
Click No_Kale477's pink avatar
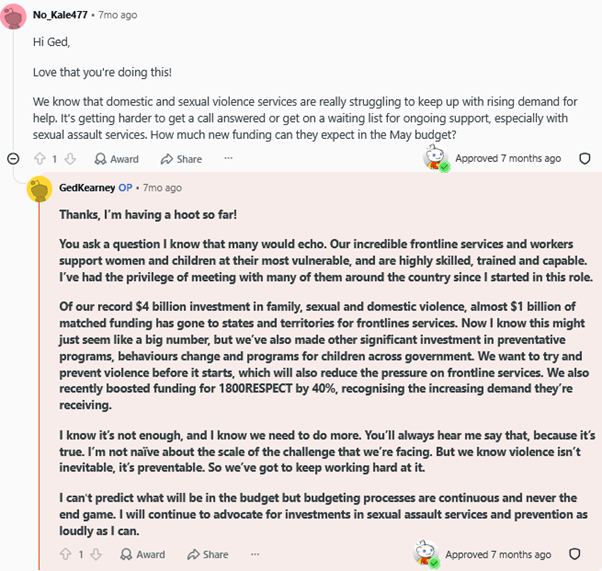13,16
